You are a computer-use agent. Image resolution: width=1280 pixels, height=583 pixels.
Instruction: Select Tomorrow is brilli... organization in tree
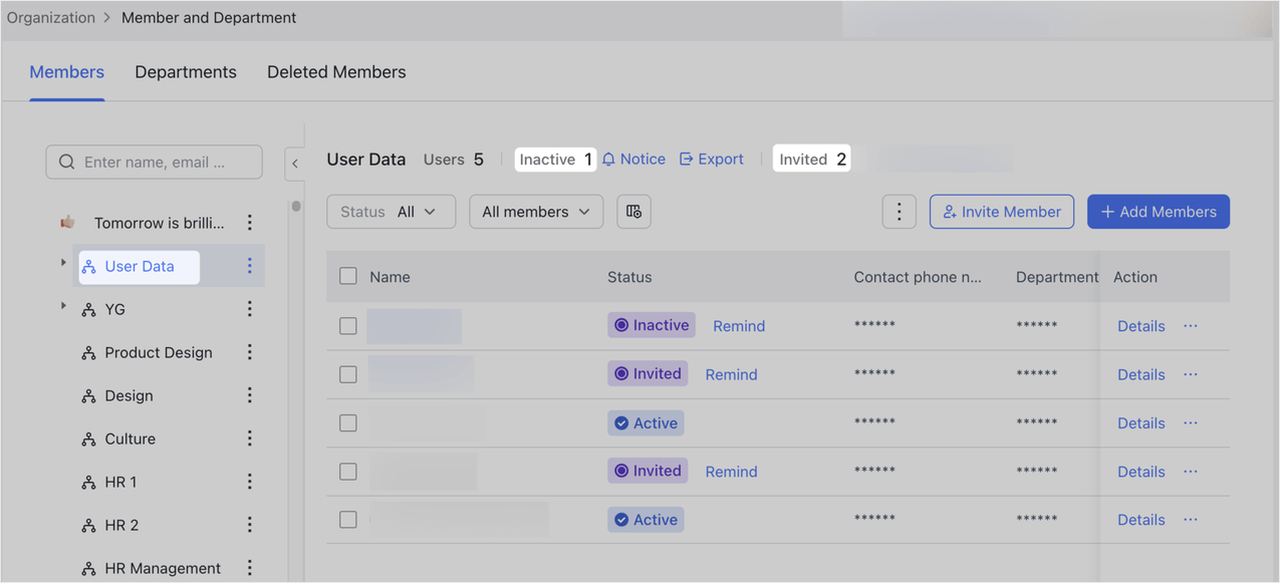159,223
